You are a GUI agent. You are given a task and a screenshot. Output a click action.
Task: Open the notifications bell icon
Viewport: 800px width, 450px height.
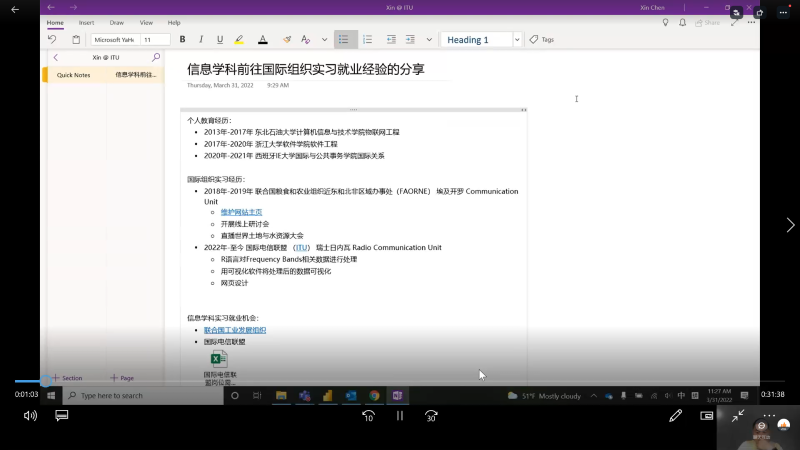tap(682, 22)
